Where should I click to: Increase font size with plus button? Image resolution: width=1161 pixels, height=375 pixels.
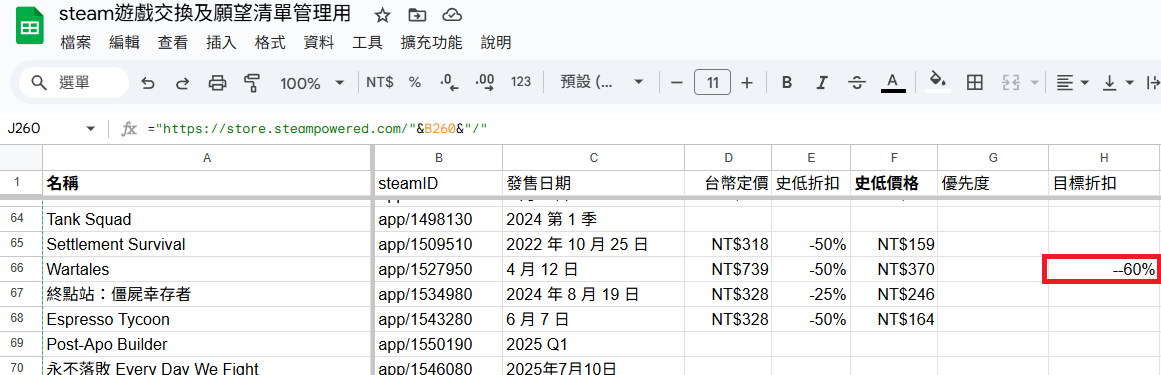tap(747, 82)
